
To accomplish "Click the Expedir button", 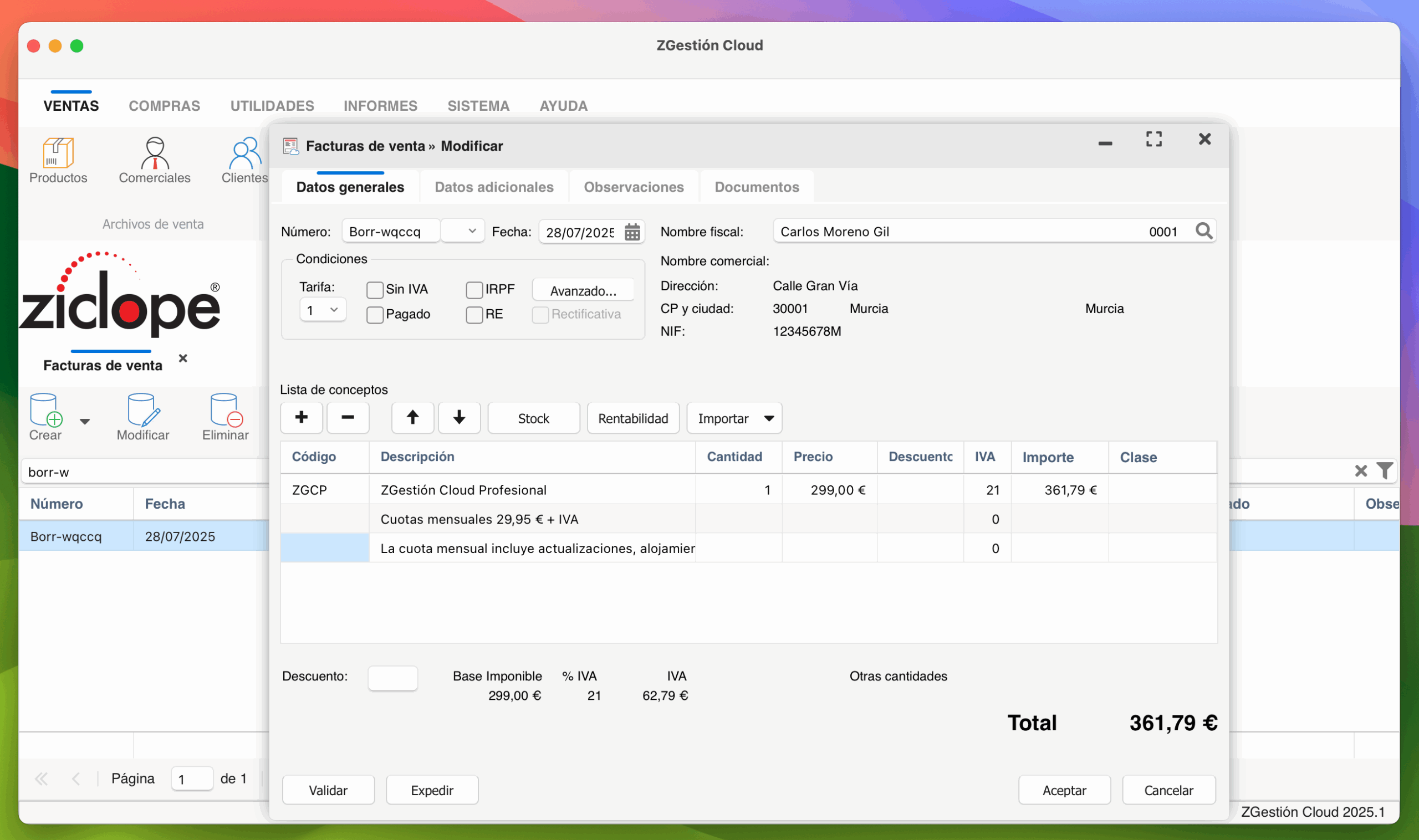I will (432, 790).
